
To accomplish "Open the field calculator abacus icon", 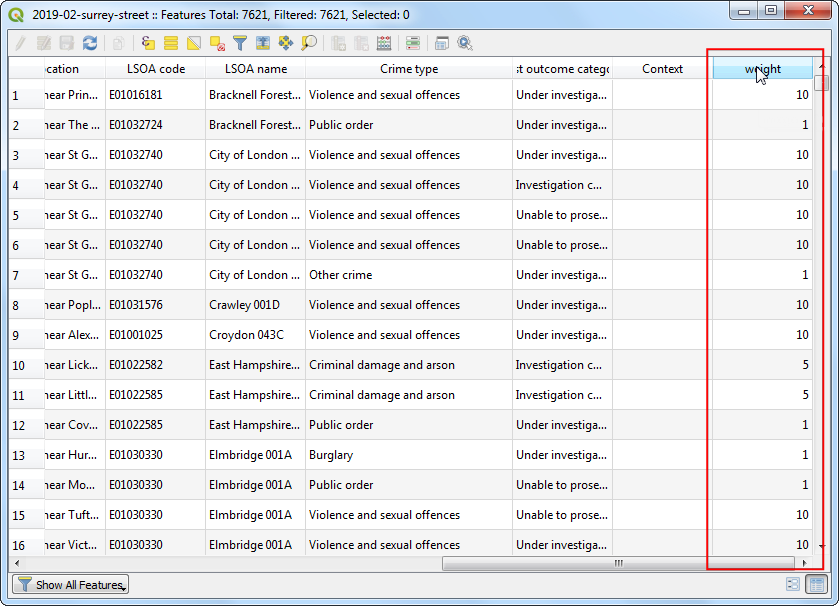I will click(384, 43).
